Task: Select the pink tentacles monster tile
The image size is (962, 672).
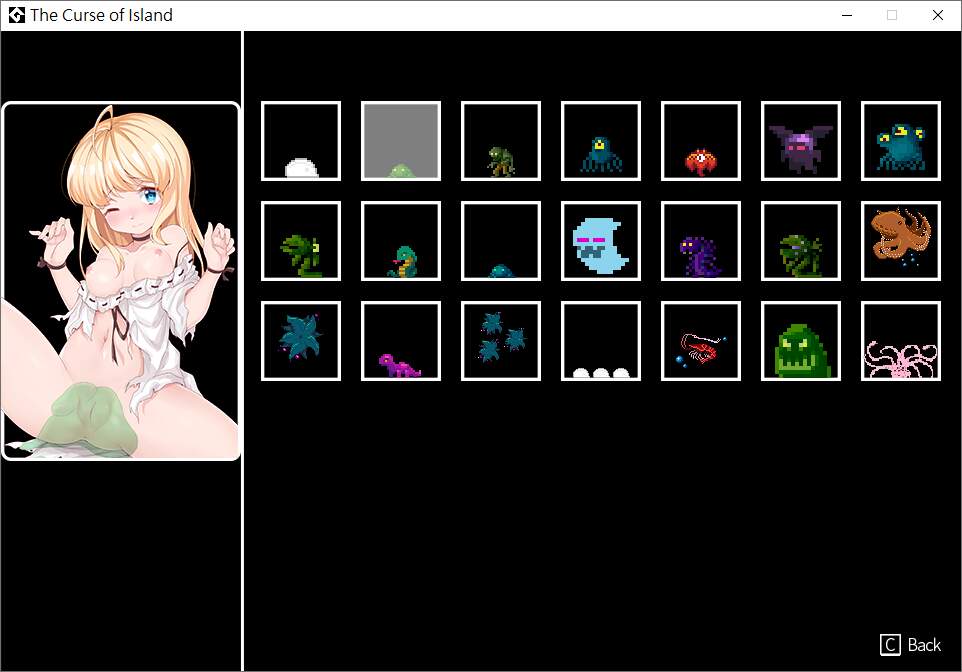Action: coord(901,341)
